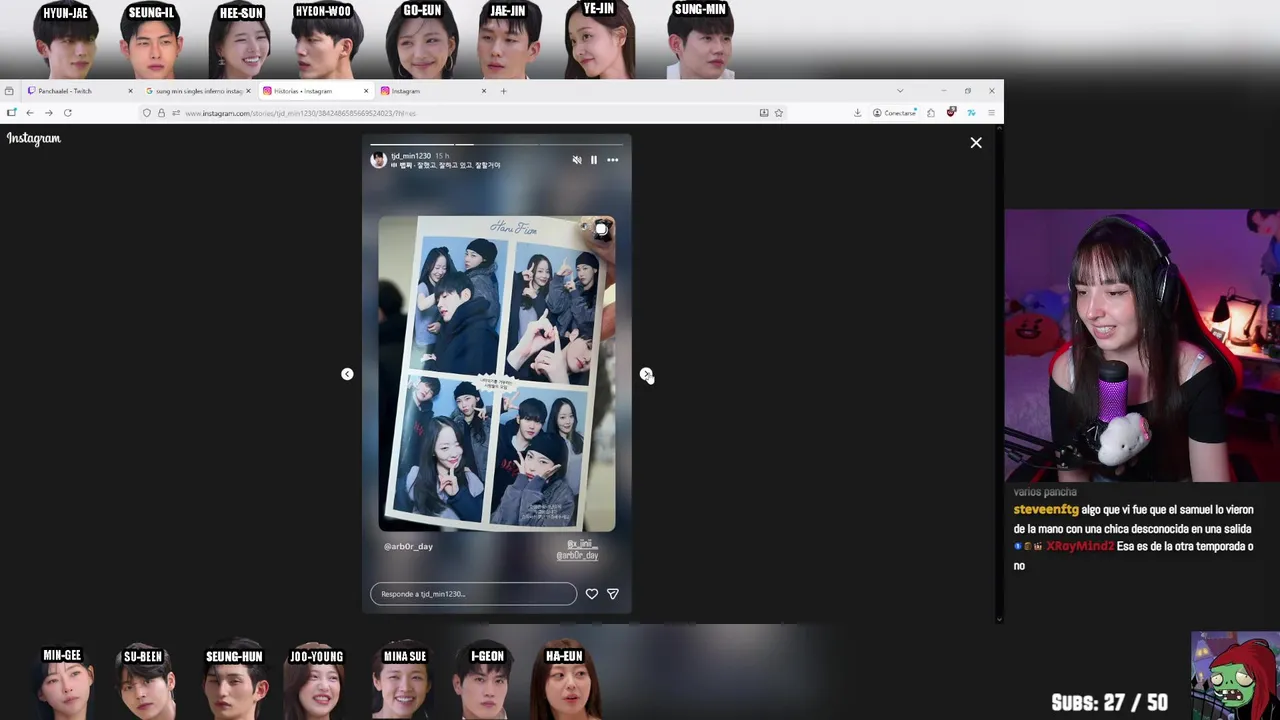
Task: Click the green zombie avatar image
Action: [x=1235, y=676]
